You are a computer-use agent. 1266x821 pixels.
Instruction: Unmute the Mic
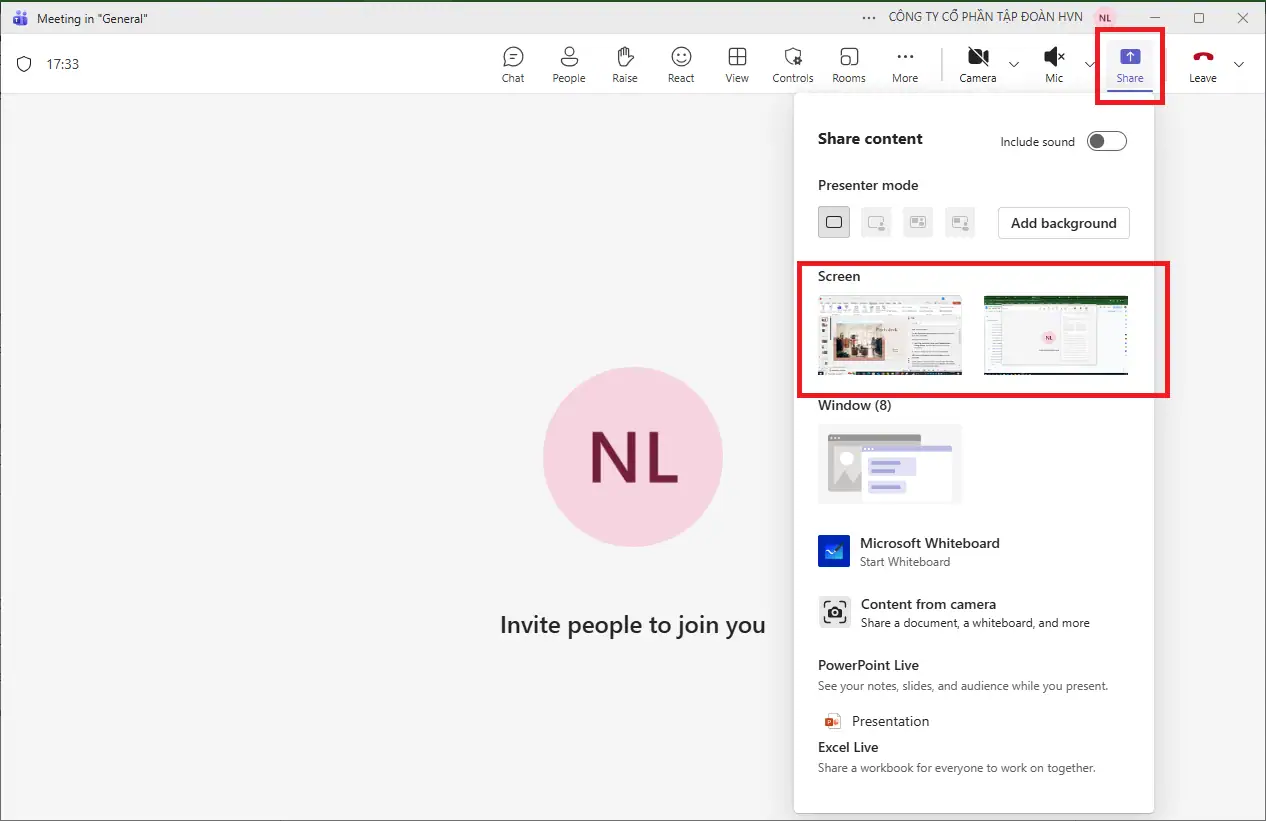tap(1054, 64)
